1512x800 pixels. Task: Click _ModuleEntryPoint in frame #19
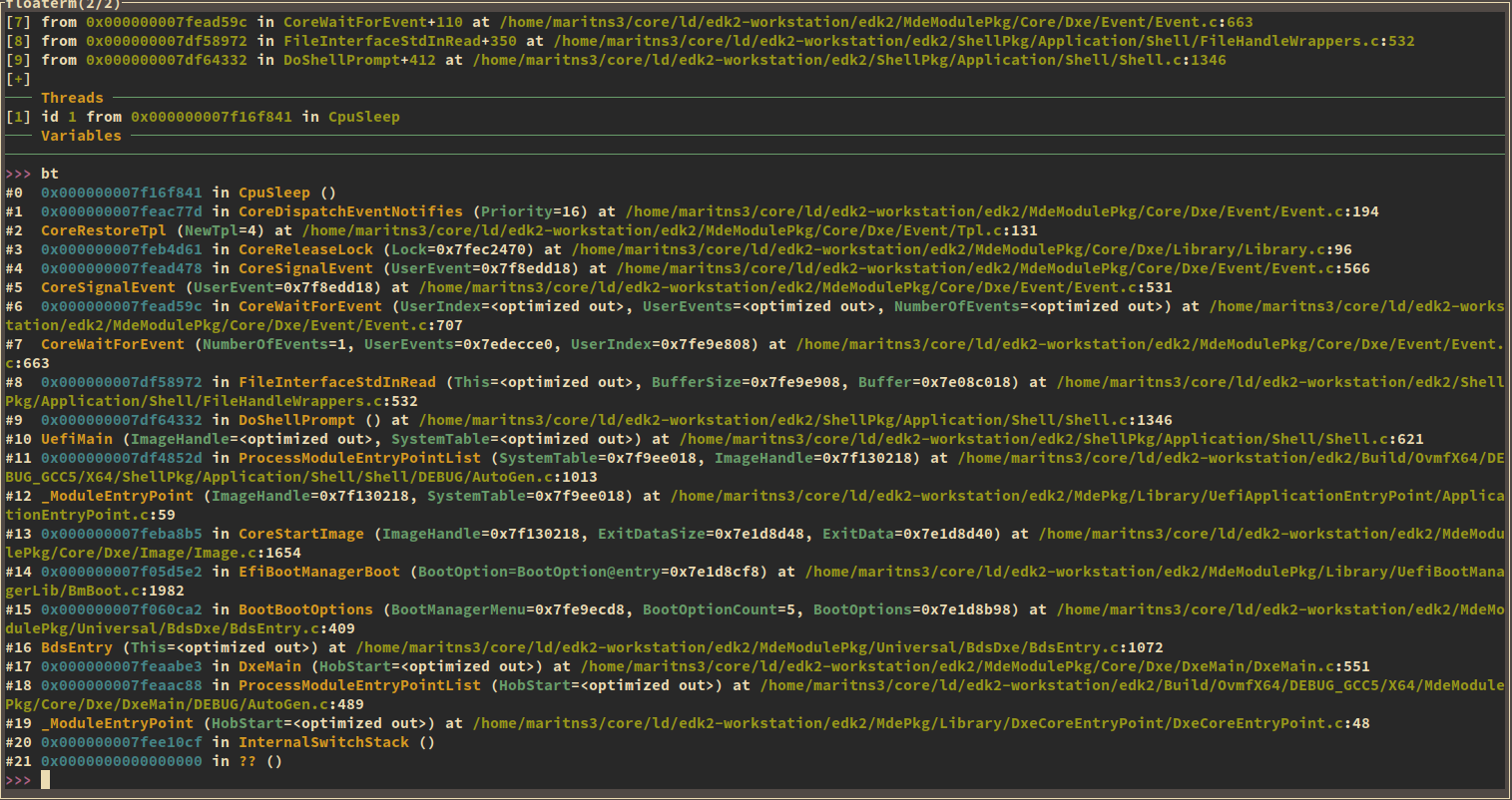point(117,723)
